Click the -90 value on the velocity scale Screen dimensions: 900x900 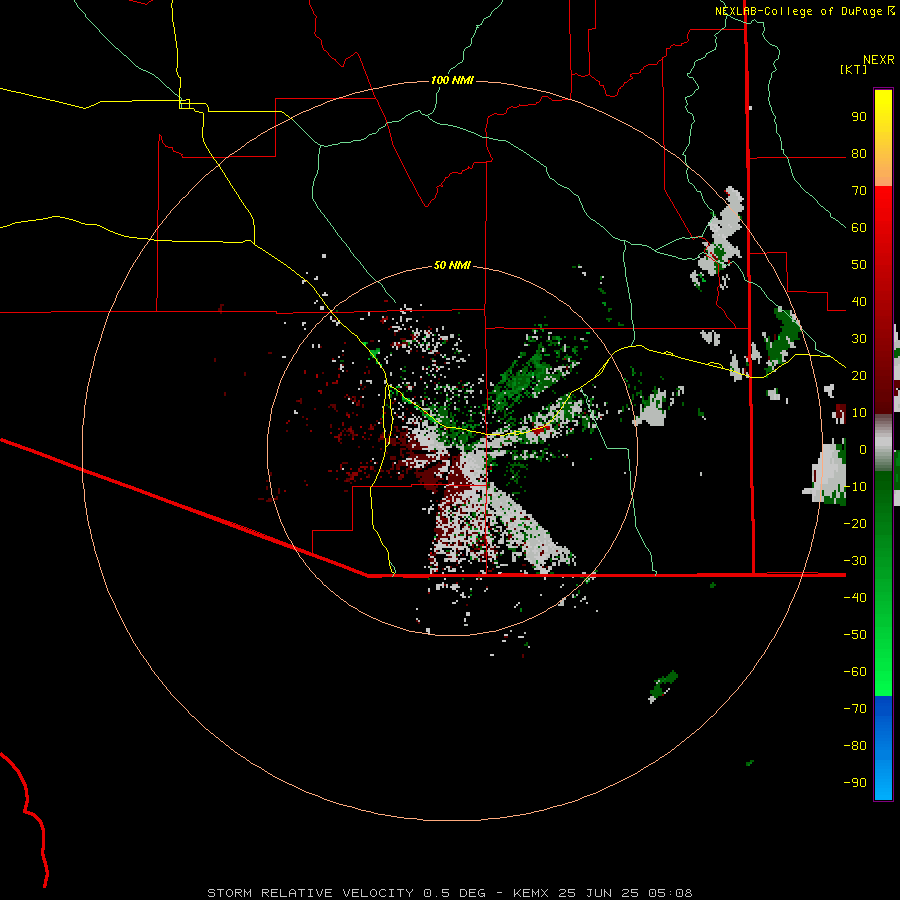[x=855, y=782]
